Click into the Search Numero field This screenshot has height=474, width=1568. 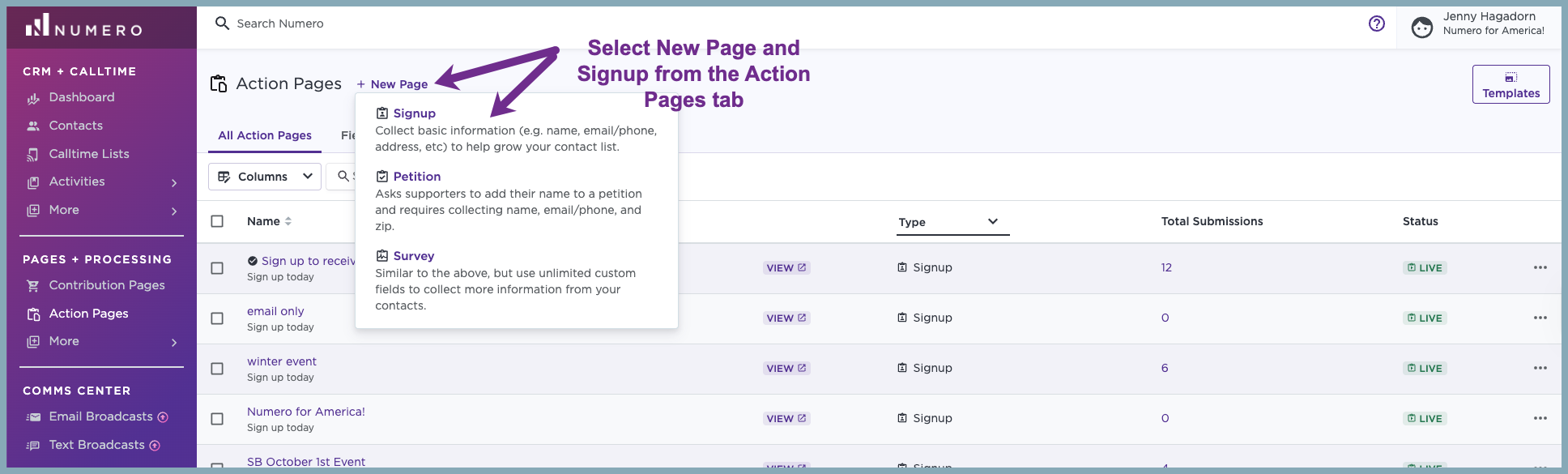tap(280, 23)
